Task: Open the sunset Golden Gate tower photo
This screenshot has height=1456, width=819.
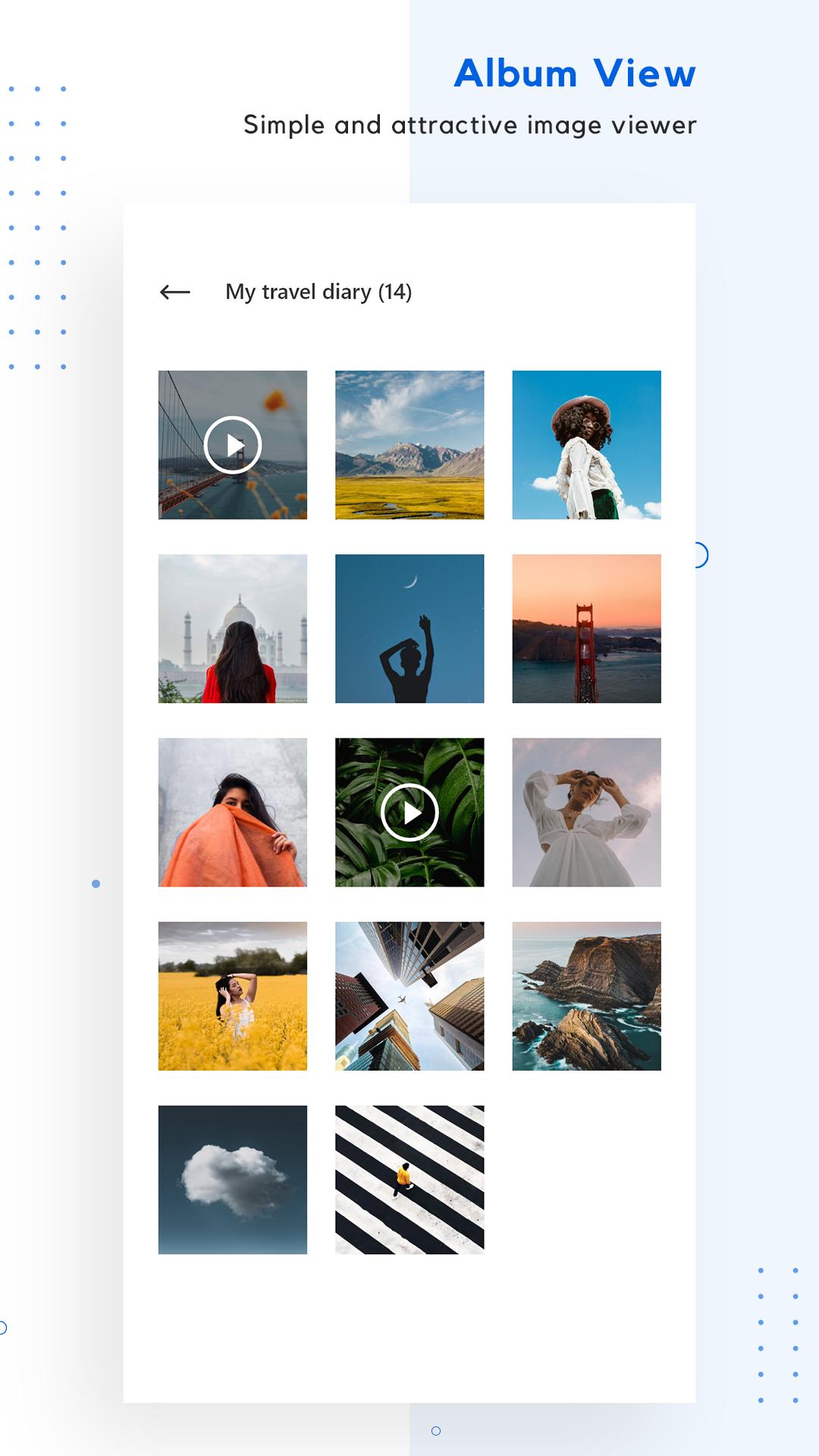Action: coord(586,629)
